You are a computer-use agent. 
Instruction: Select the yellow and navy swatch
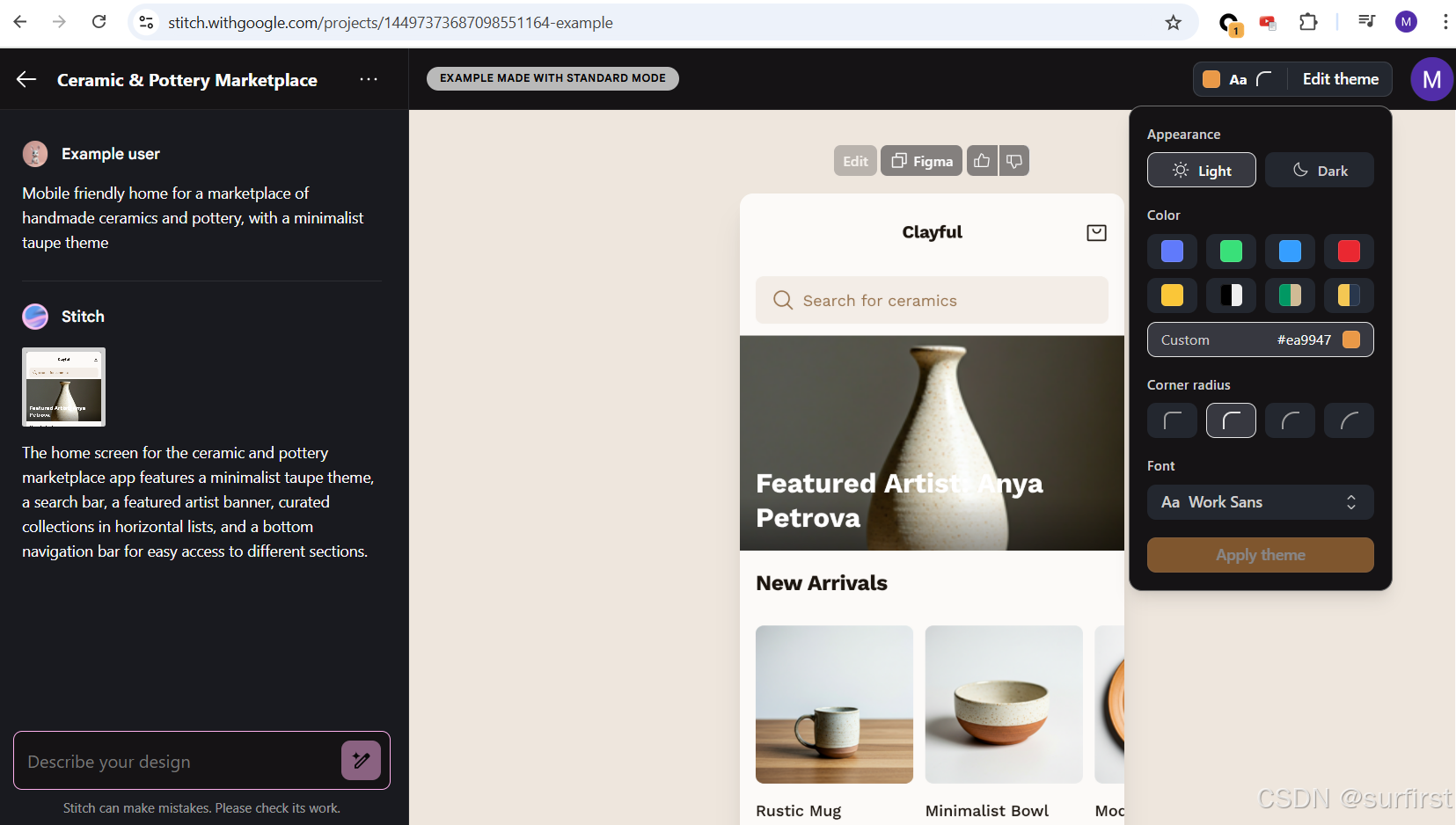1349,296
